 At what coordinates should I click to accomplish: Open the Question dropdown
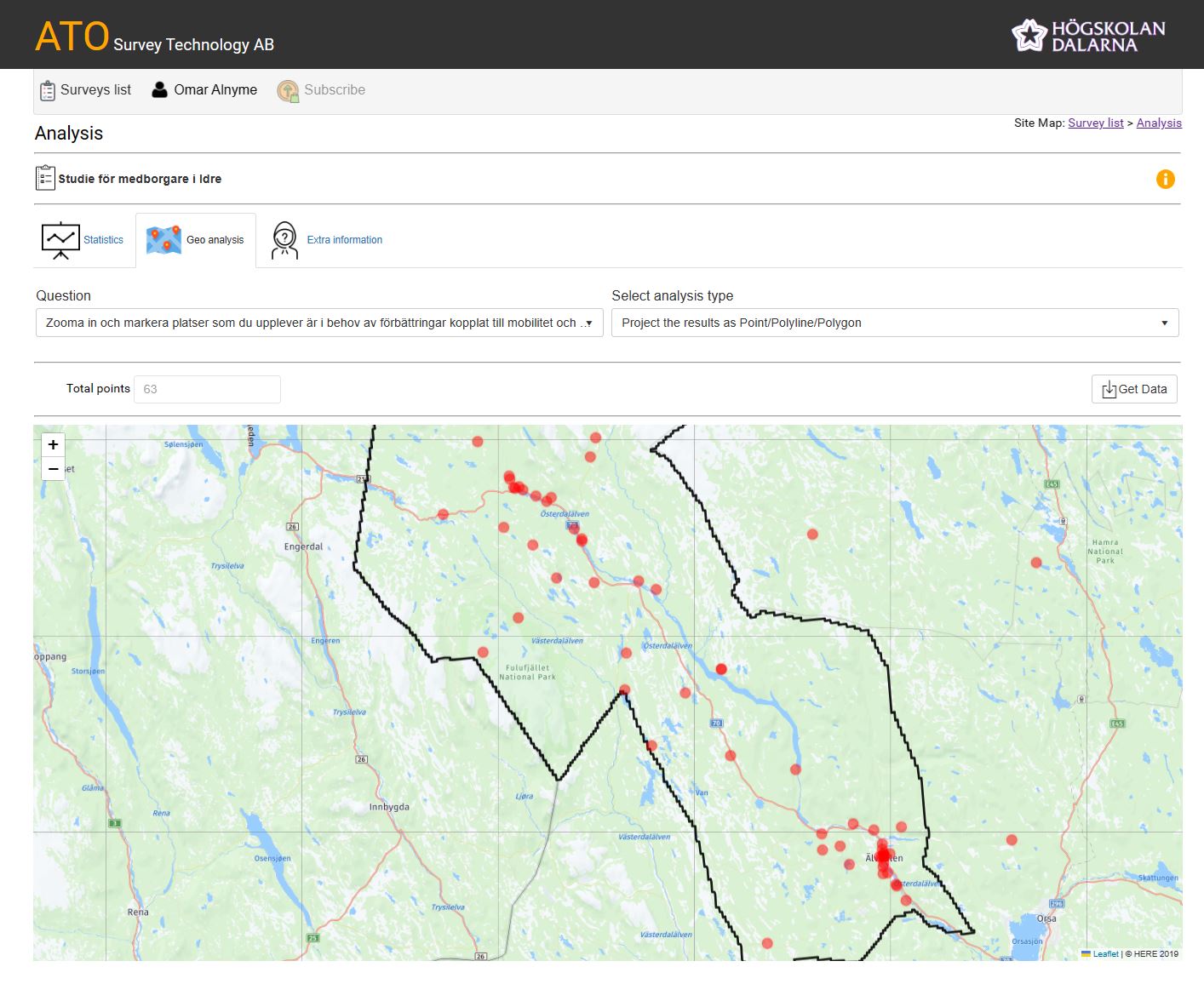(x=319, y=323)
